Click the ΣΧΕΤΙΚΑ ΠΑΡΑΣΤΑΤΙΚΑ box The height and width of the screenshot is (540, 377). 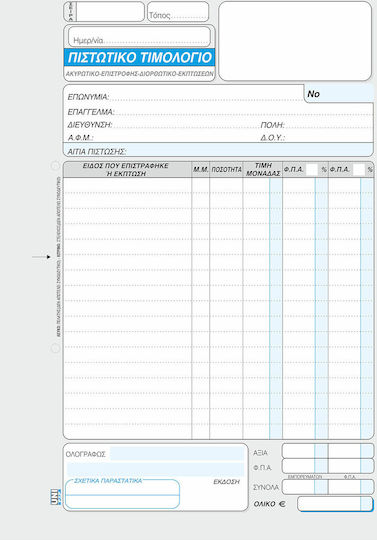[122, 494]
